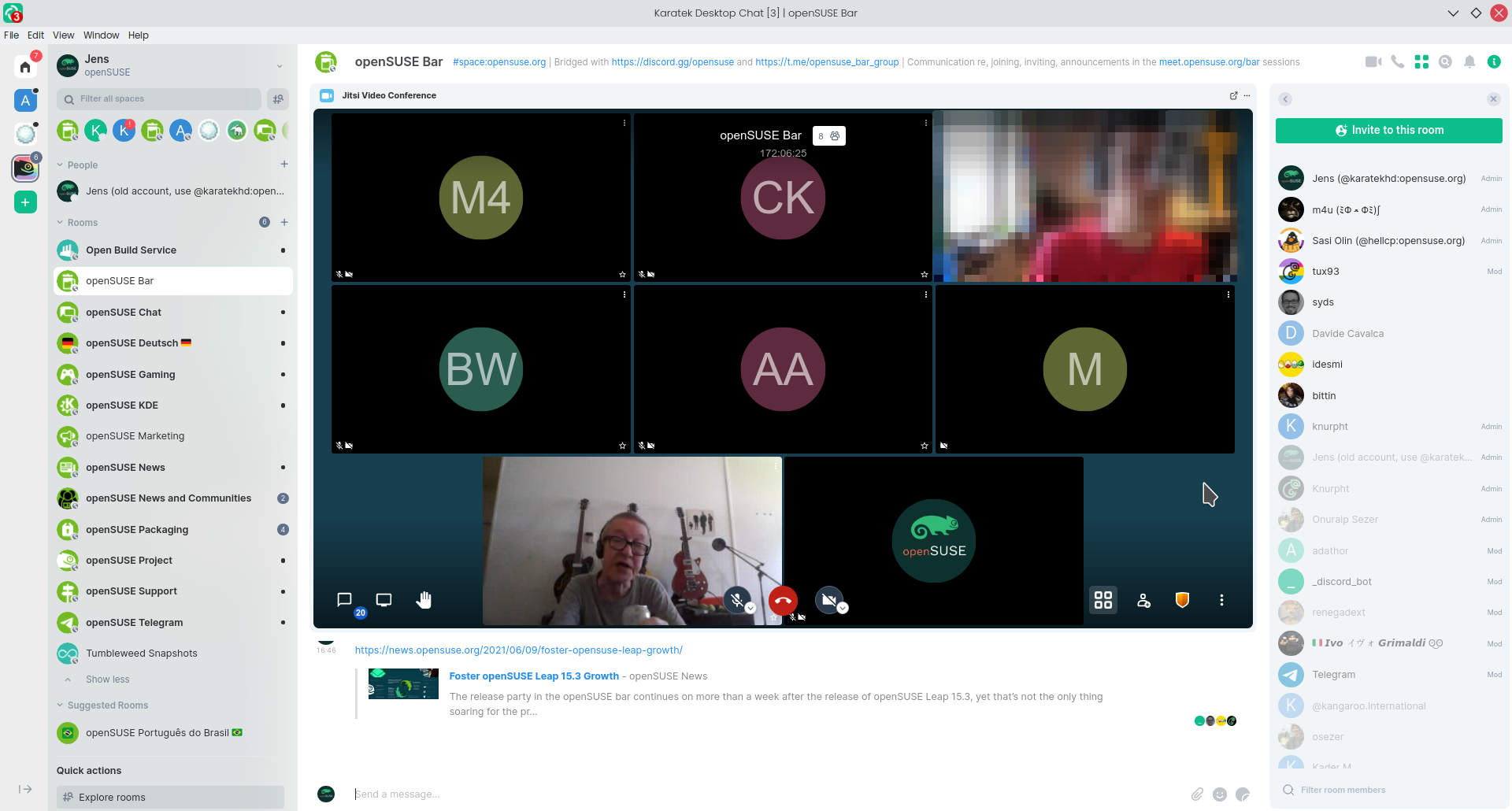The image size is (1512, 811).
Task: Click the article preview thumbnail
Action: [x=403, y=684]
